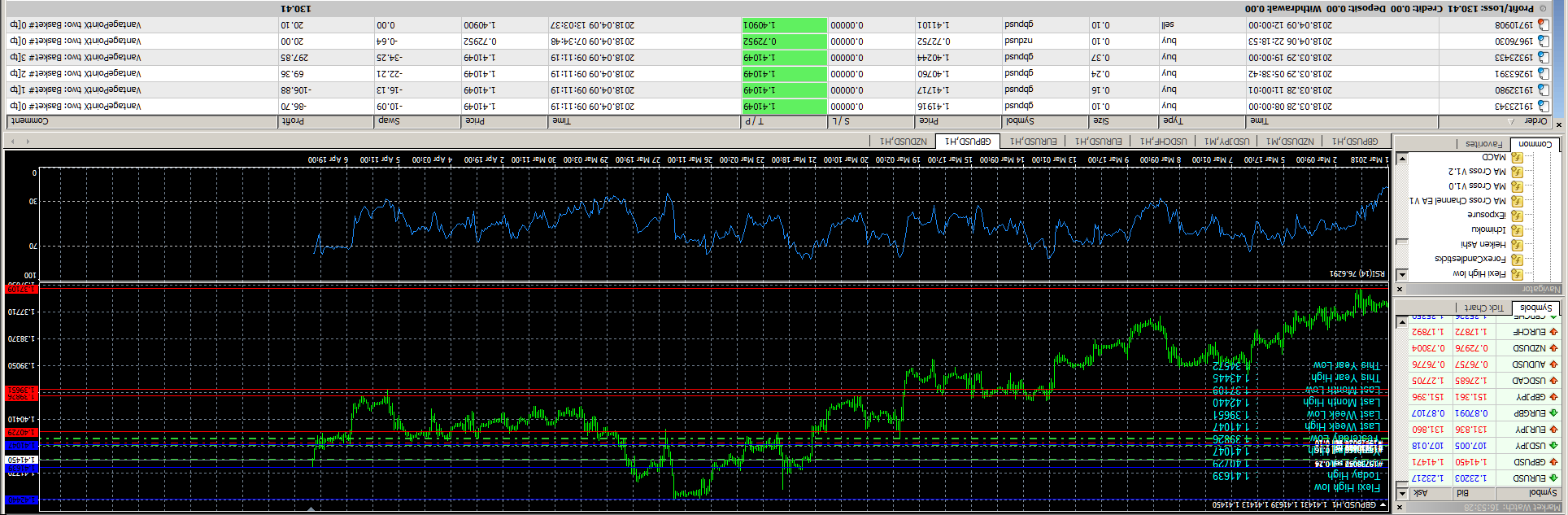Click the Market Watch scrollbar arrow beside the Ask header
This screenshot has width=1568, height=515.
coord(1401,493)
